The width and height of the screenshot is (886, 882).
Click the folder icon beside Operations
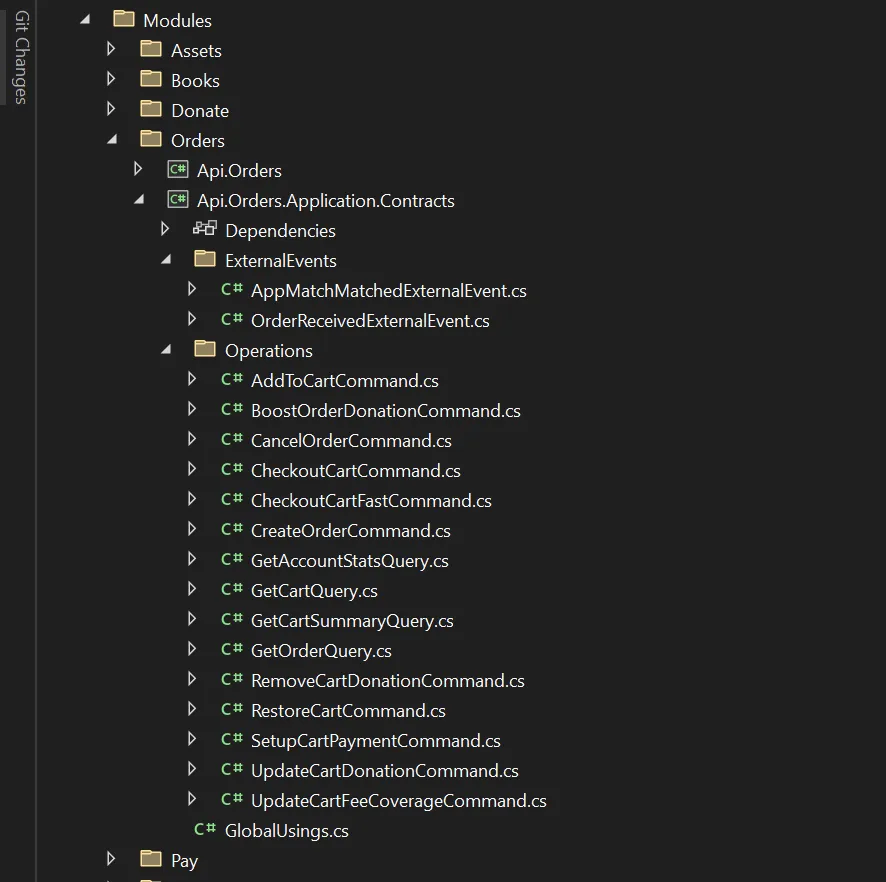point(204,350)
